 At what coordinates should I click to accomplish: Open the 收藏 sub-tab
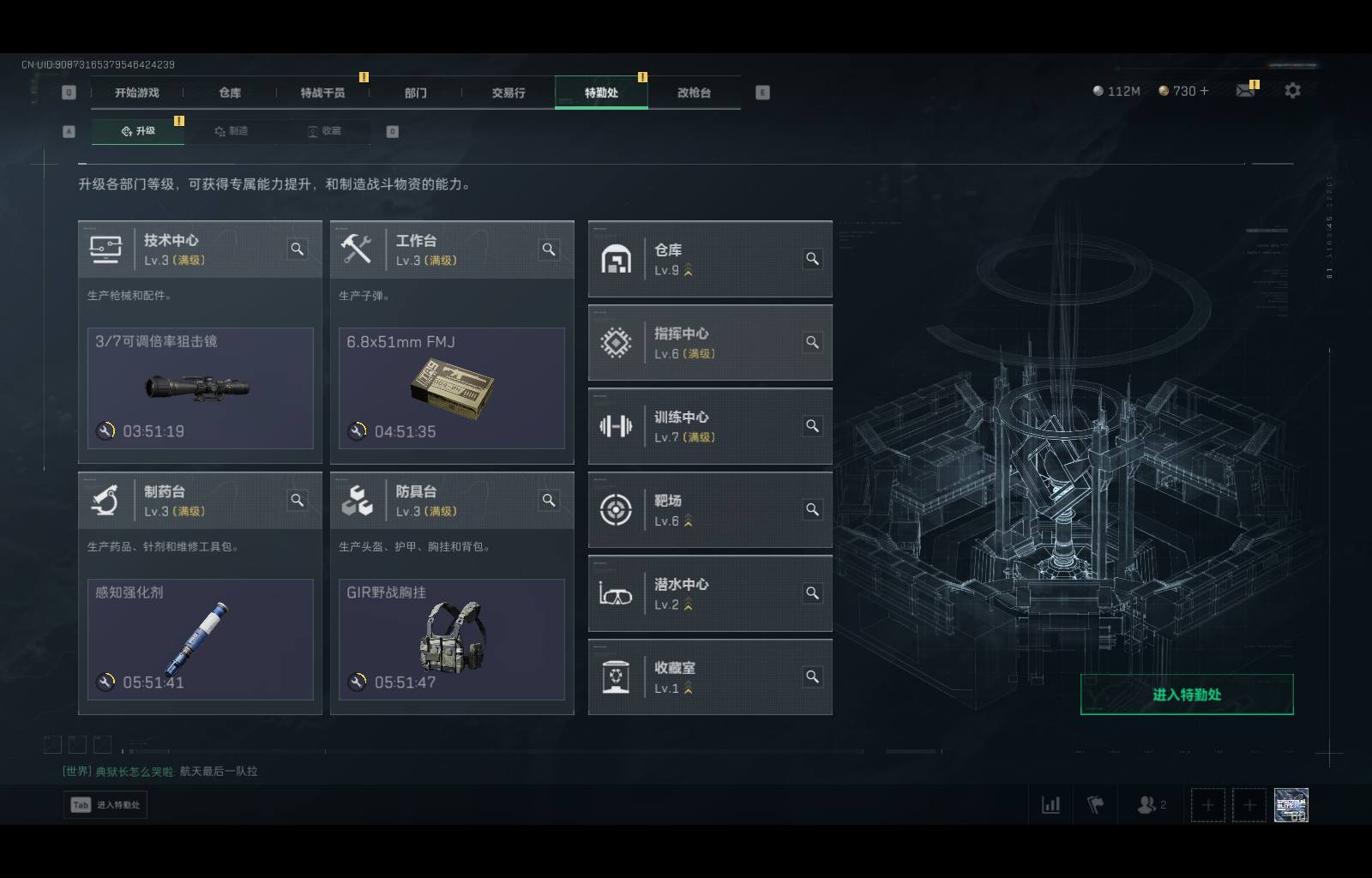point(325,131)
